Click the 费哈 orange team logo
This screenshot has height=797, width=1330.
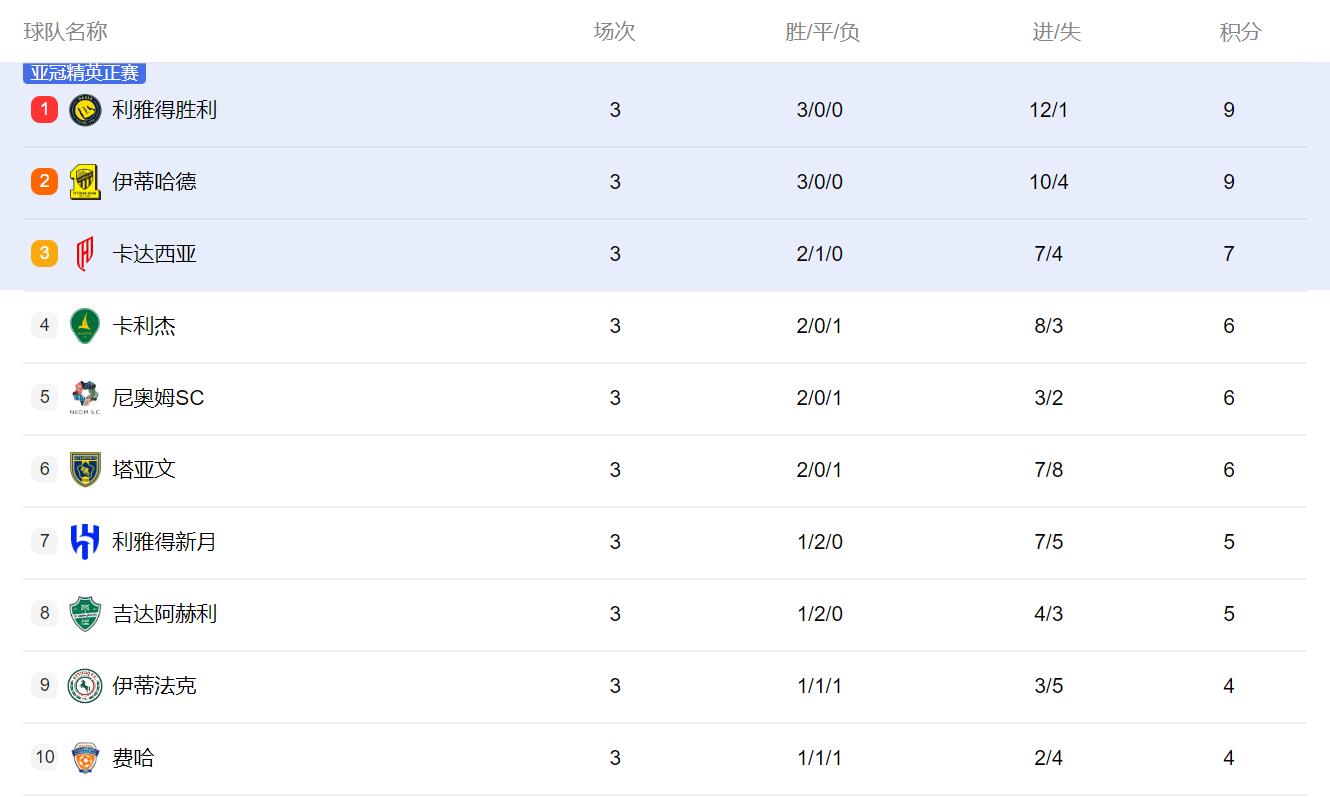click(x=85, y=758)
